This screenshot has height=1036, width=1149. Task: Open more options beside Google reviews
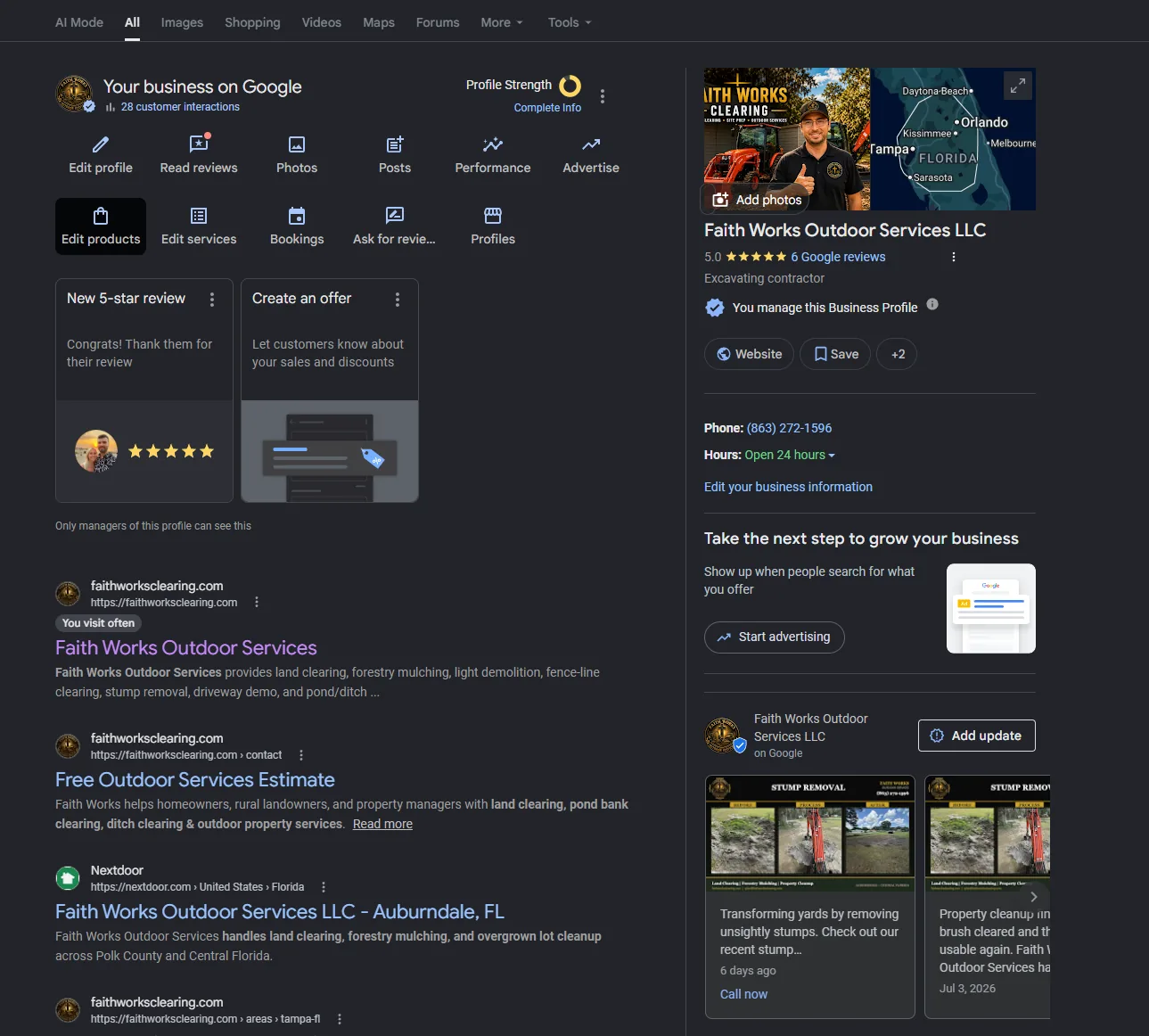pyautogui.click(x=954, y=257)
